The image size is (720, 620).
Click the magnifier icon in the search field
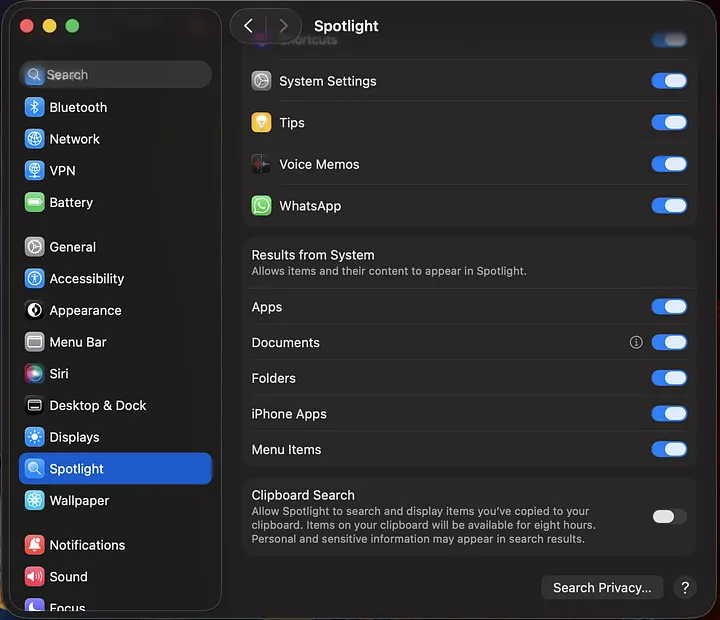pyautogui.click(x=34, y=74)
